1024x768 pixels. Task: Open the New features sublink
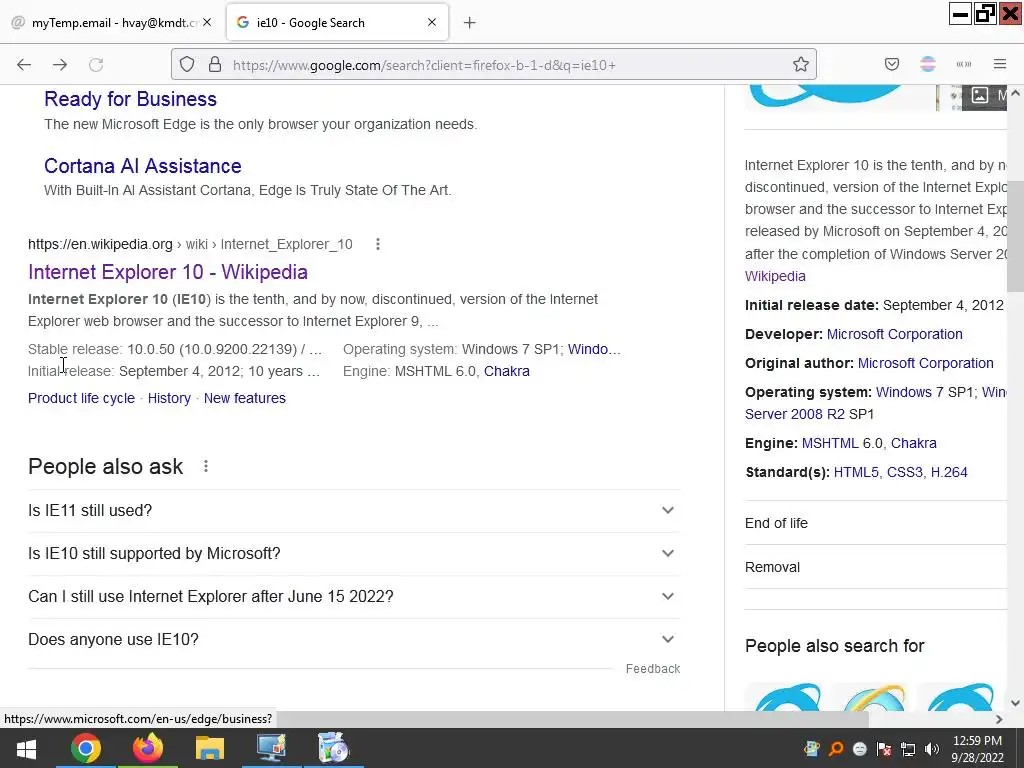pos(245,398)
